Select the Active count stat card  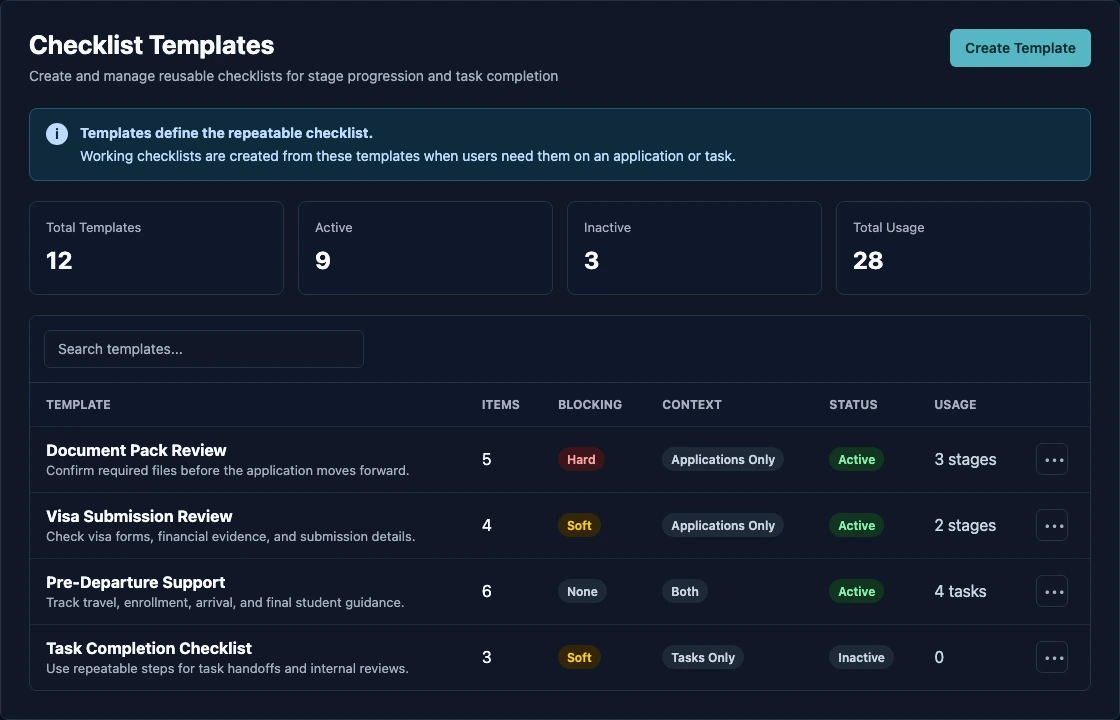[425, 248]
